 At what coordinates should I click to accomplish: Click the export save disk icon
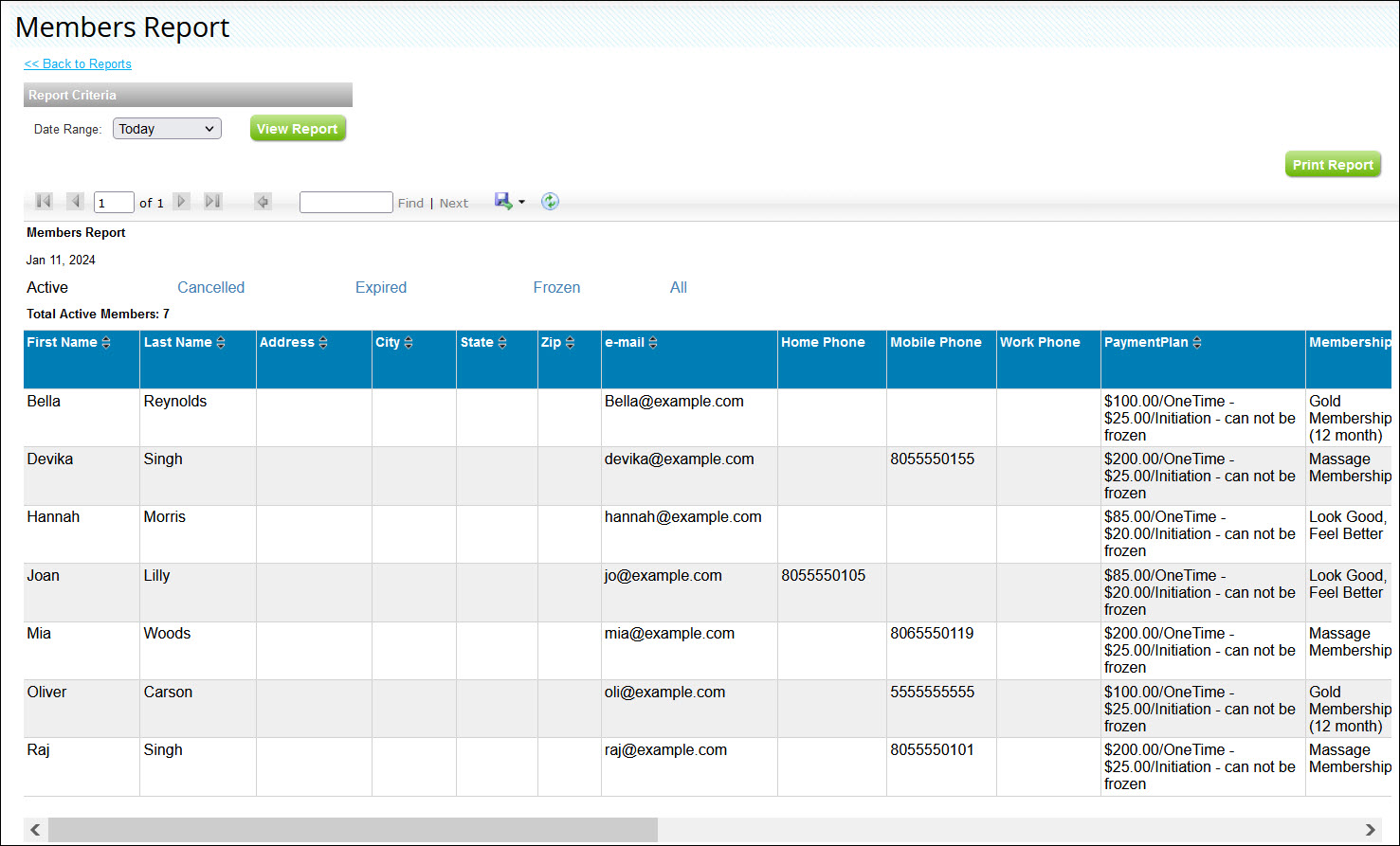[503, 201]
